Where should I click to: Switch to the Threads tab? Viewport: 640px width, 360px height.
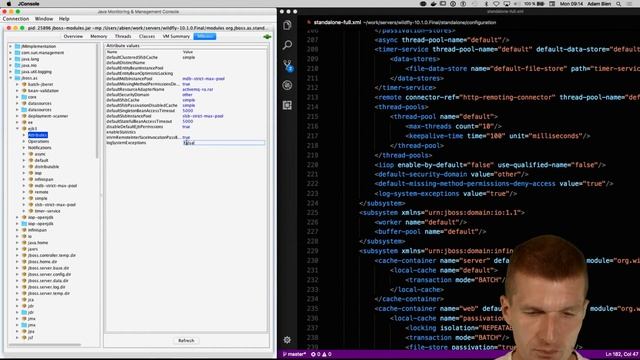(123, 37)
